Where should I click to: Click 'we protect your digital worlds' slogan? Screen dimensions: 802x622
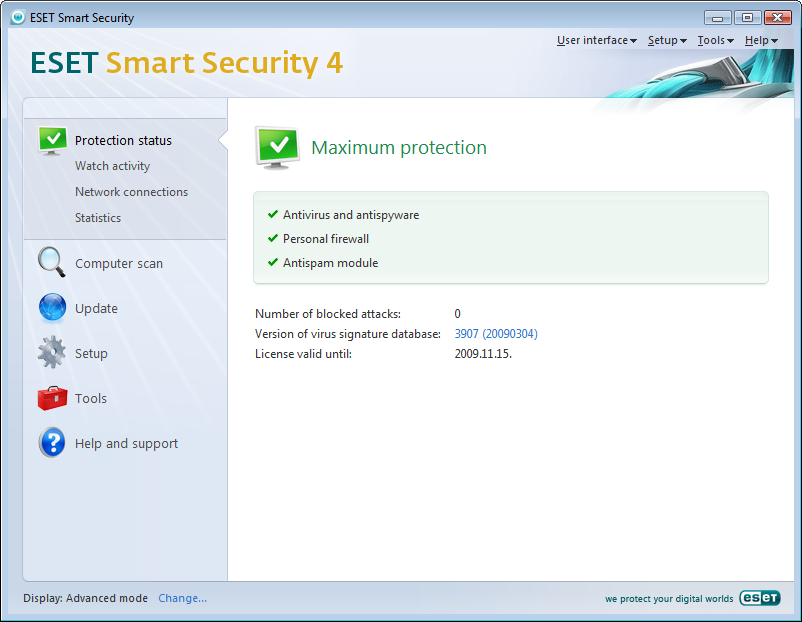[x=669, y=599]
